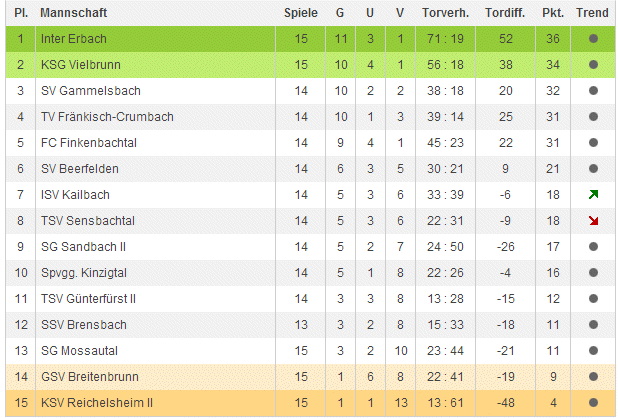The height and width of the screenshot is (418, 618).
Task: Click the trend dot for Inter Erbach
Action: 593,39
